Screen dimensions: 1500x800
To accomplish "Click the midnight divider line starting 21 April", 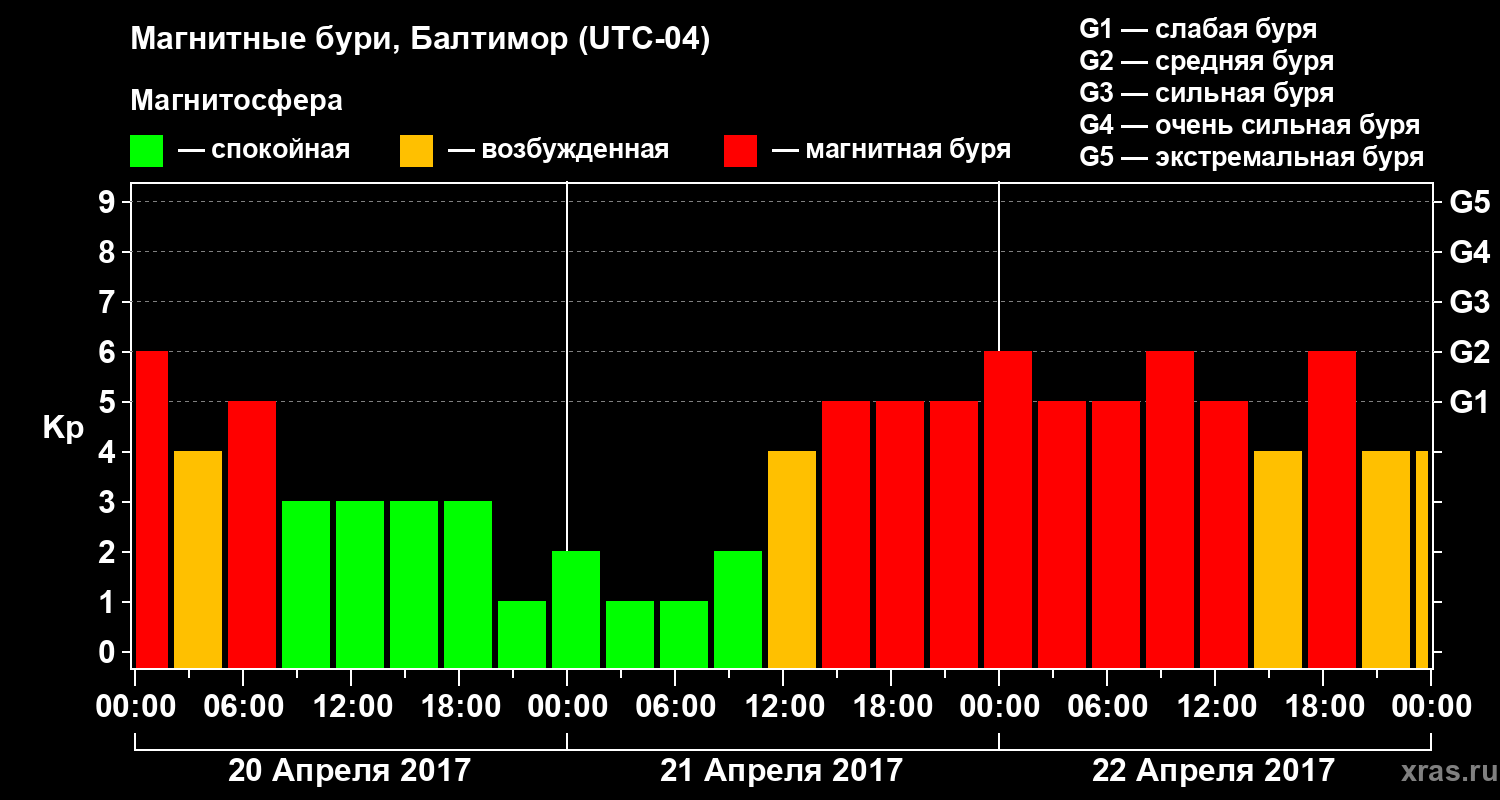I will pyautogui.click(x=567, y=366).
